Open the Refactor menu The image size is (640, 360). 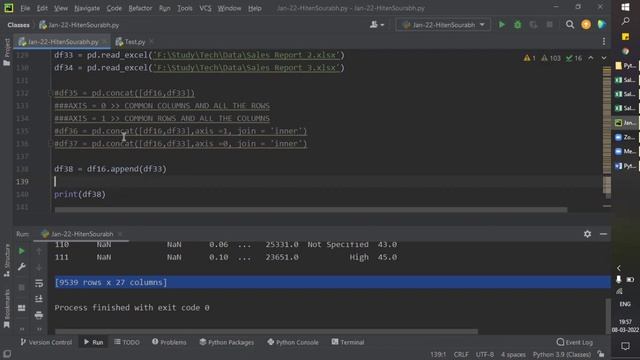point(140,8)
